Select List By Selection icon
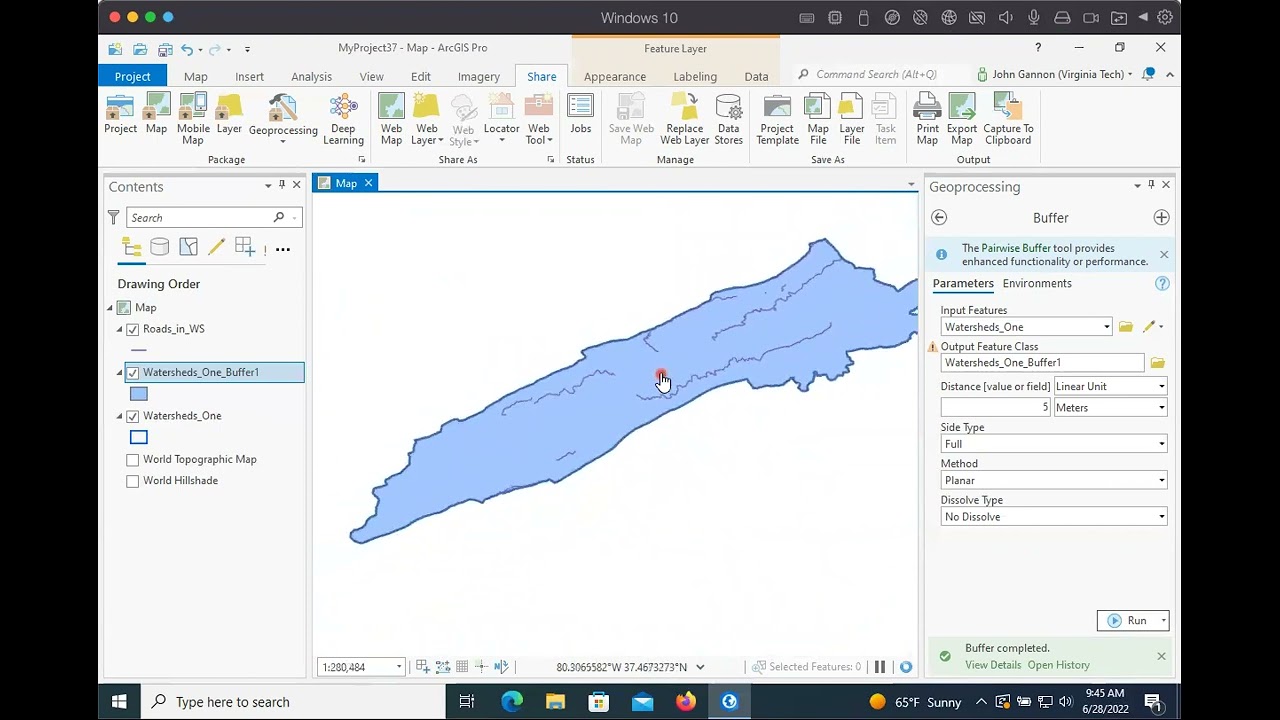This screenshot has height=720, width=1280. [x=188, y=248]
